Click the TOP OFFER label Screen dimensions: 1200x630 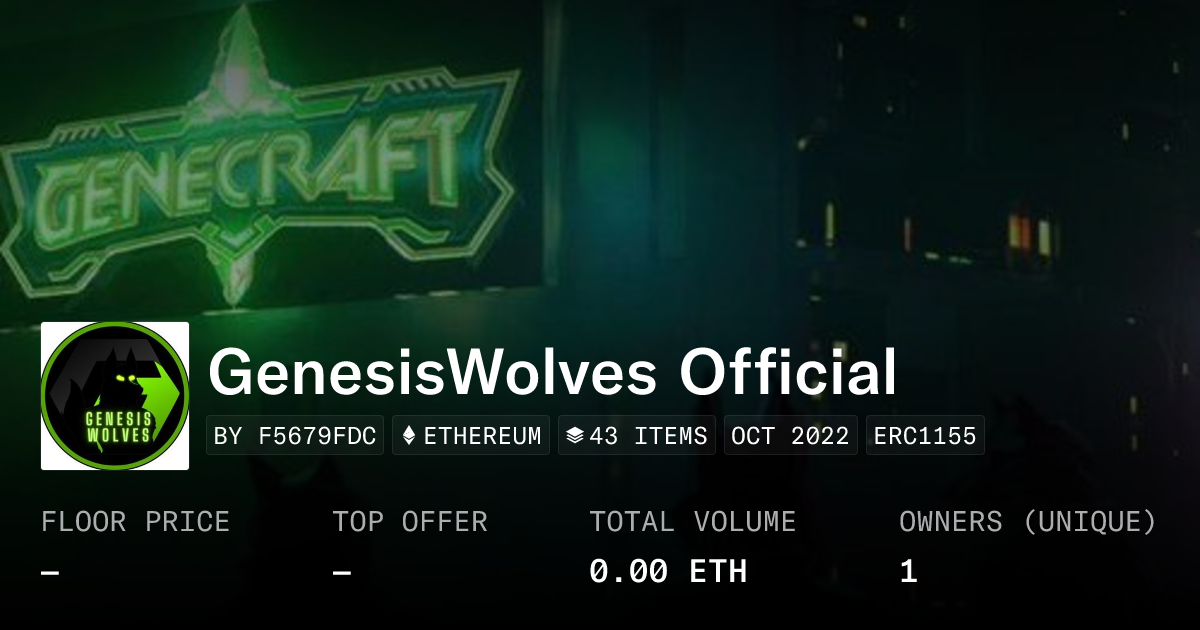(410, 522)
